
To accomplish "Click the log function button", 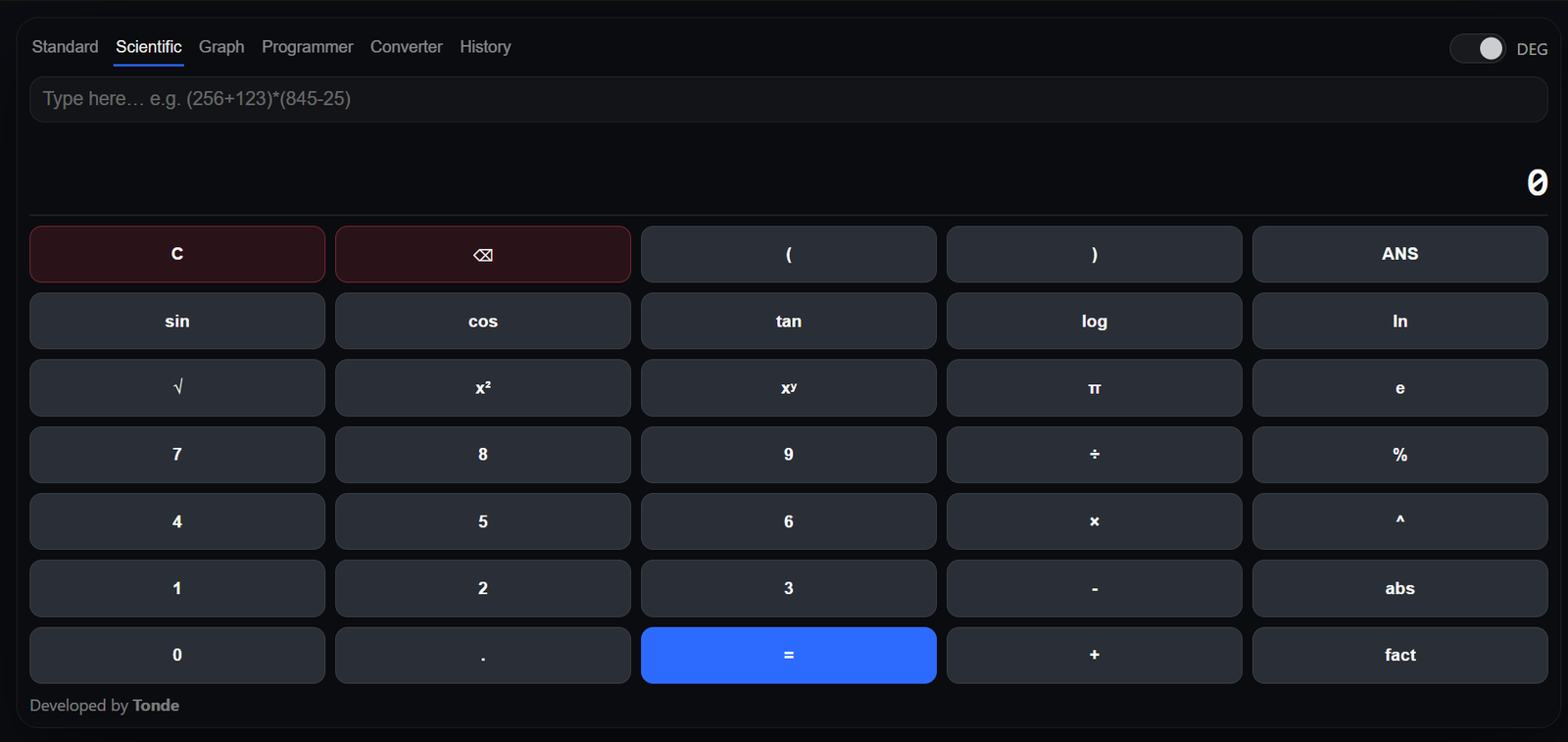I will click(x=1095, y=322).
